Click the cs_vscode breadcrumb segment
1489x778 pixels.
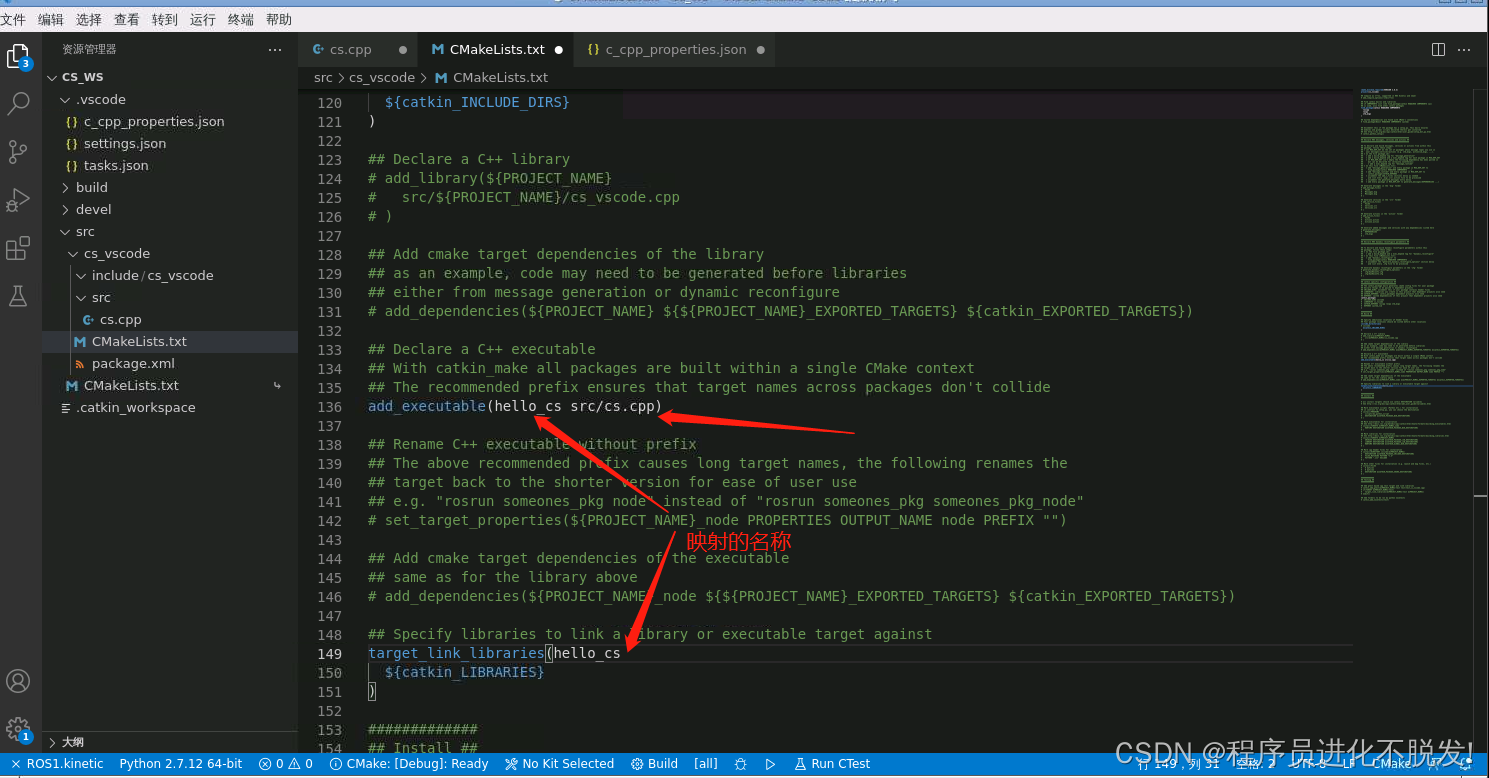[x=381, y=77]
